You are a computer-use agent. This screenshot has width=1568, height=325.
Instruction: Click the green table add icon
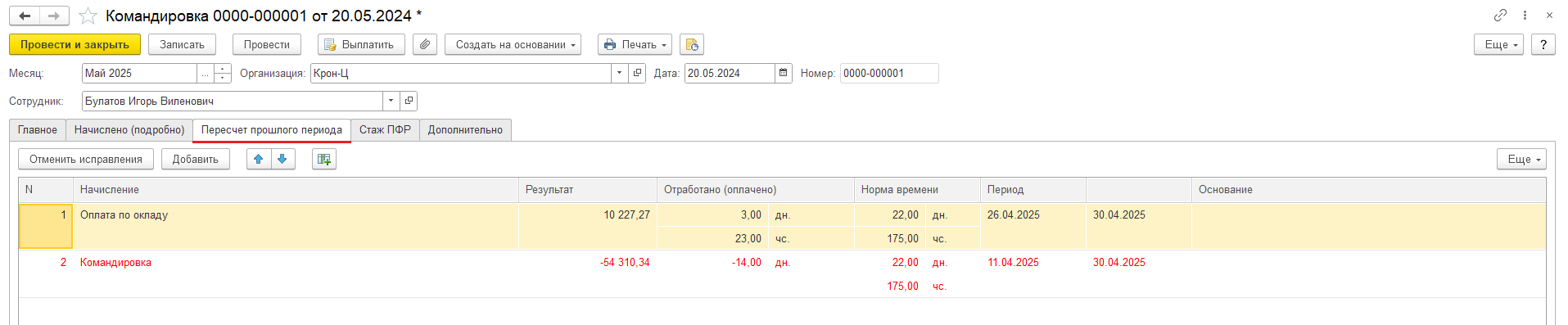[324, 159]
